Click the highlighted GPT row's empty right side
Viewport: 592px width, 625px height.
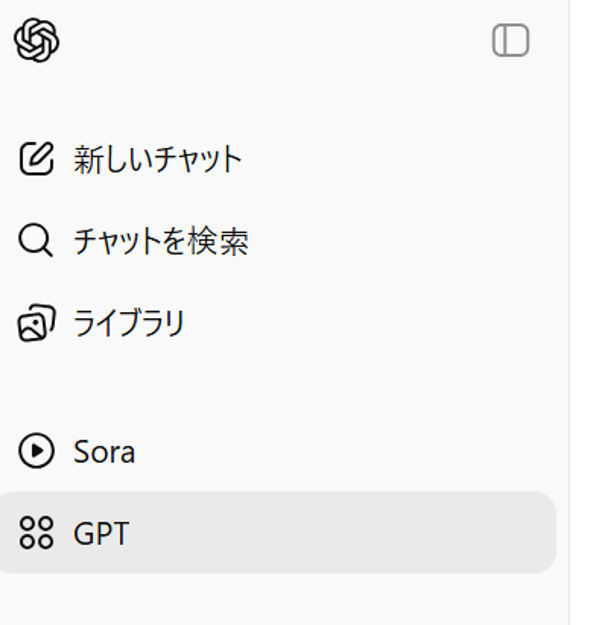point(343,533)
